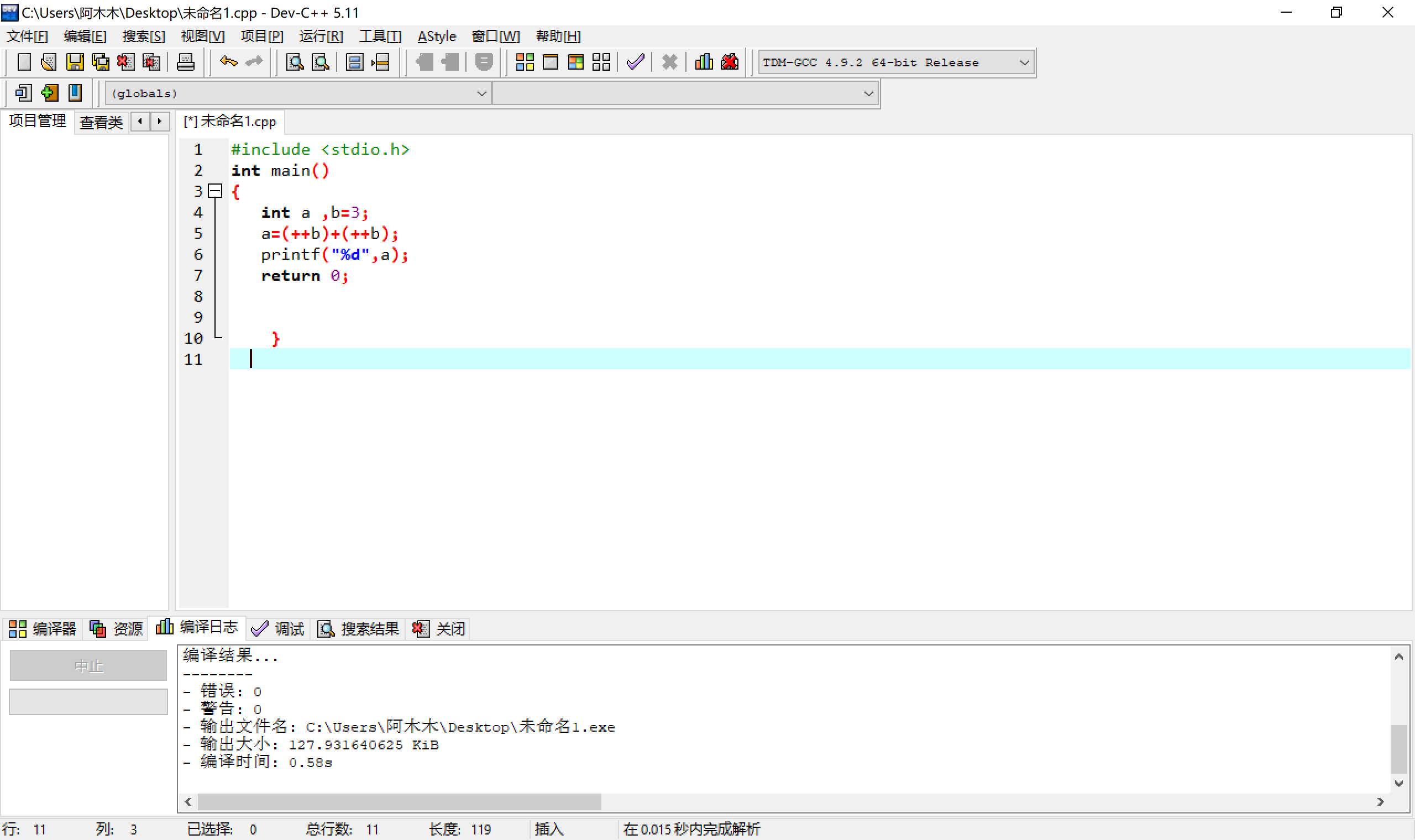Save the current file icon
This screenshot has width=1415, height=840.
[75, 62]
